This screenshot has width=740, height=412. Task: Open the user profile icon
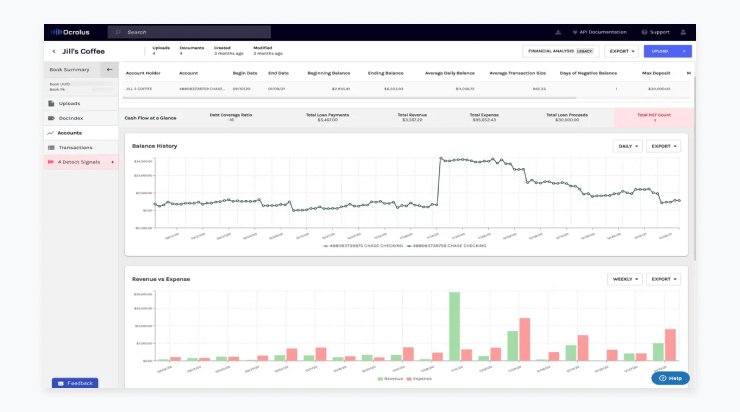coord(683,32)
